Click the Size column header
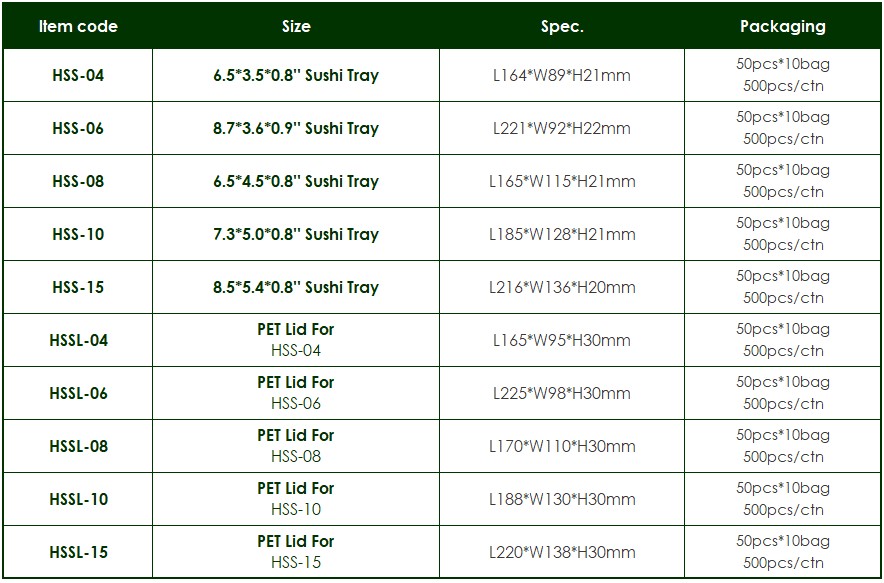884x583 pixels. click(296, 27)
